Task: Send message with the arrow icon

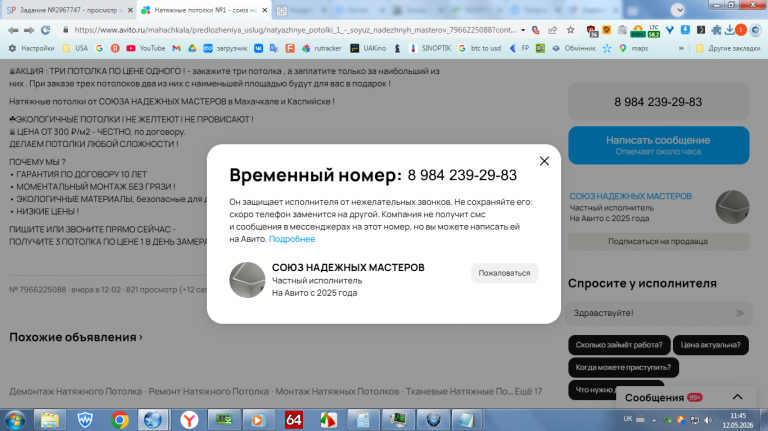Action: point(740,313)
